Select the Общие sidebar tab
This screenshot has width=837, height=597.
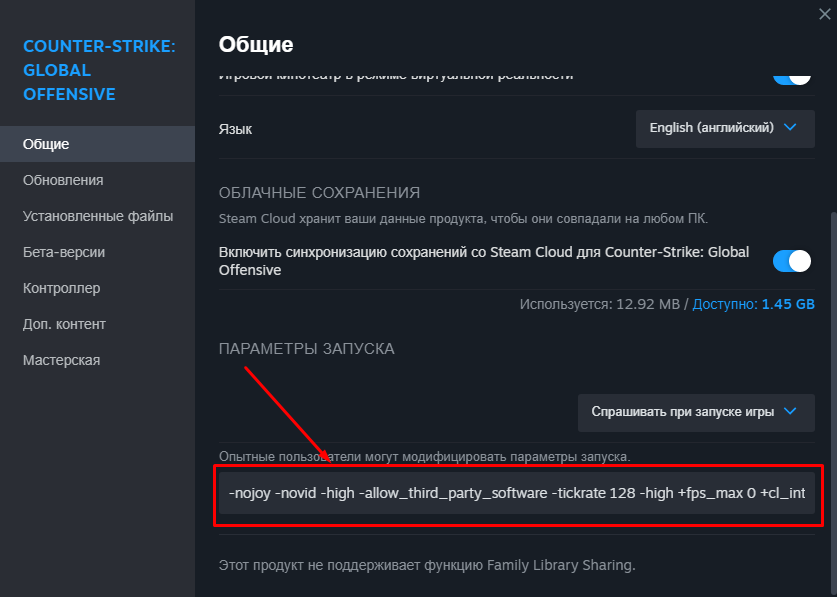point(46,144)
